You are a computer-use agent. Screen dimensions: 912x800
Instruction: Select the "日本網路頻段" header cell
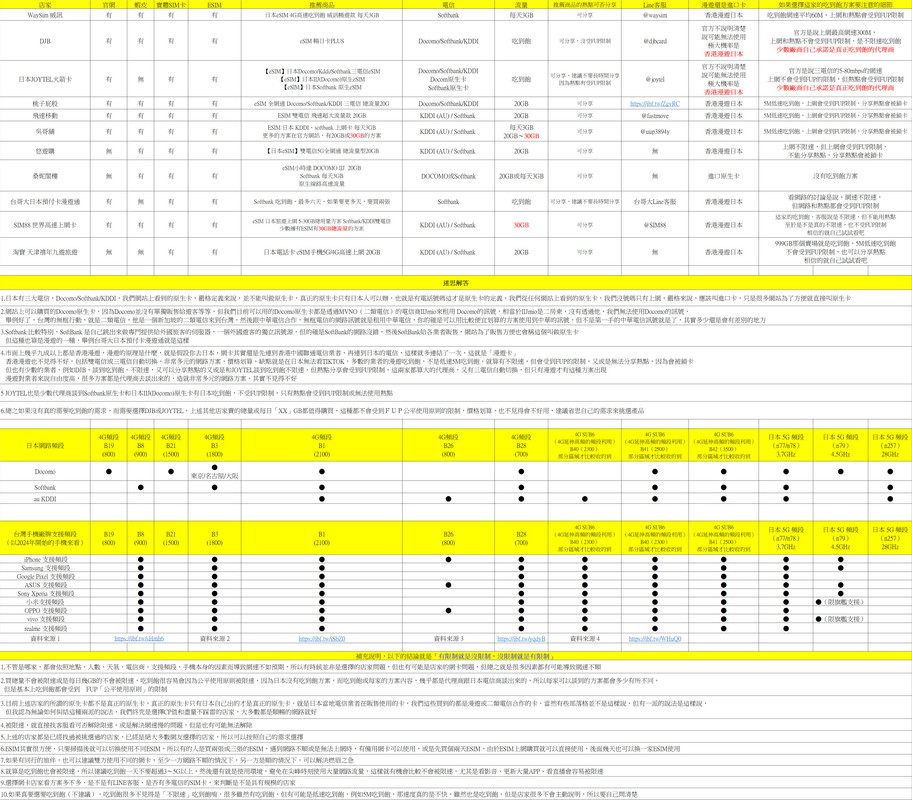click(45, 446)
